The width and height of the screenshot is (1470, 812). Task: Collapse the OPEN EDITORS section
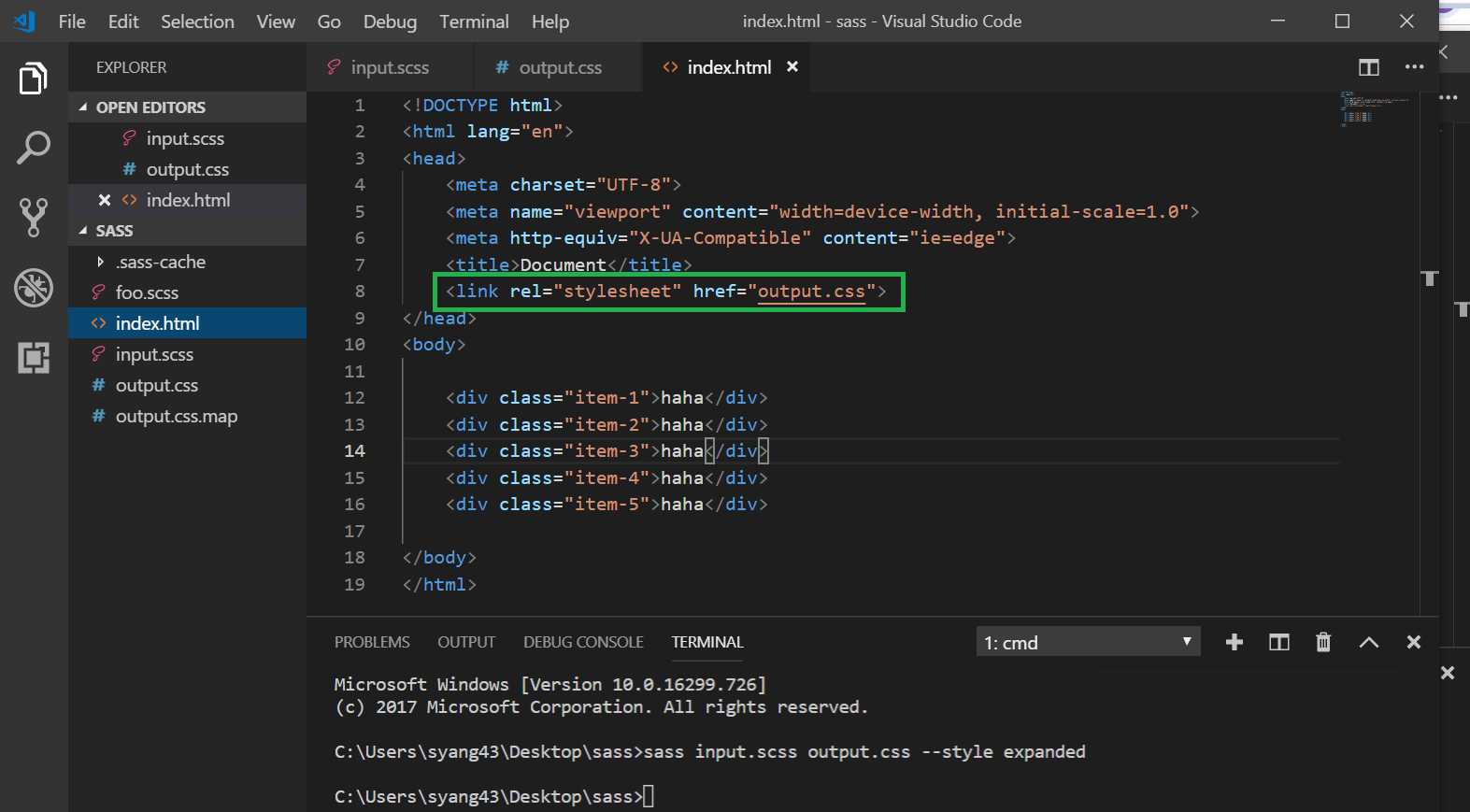coord(187,107)
